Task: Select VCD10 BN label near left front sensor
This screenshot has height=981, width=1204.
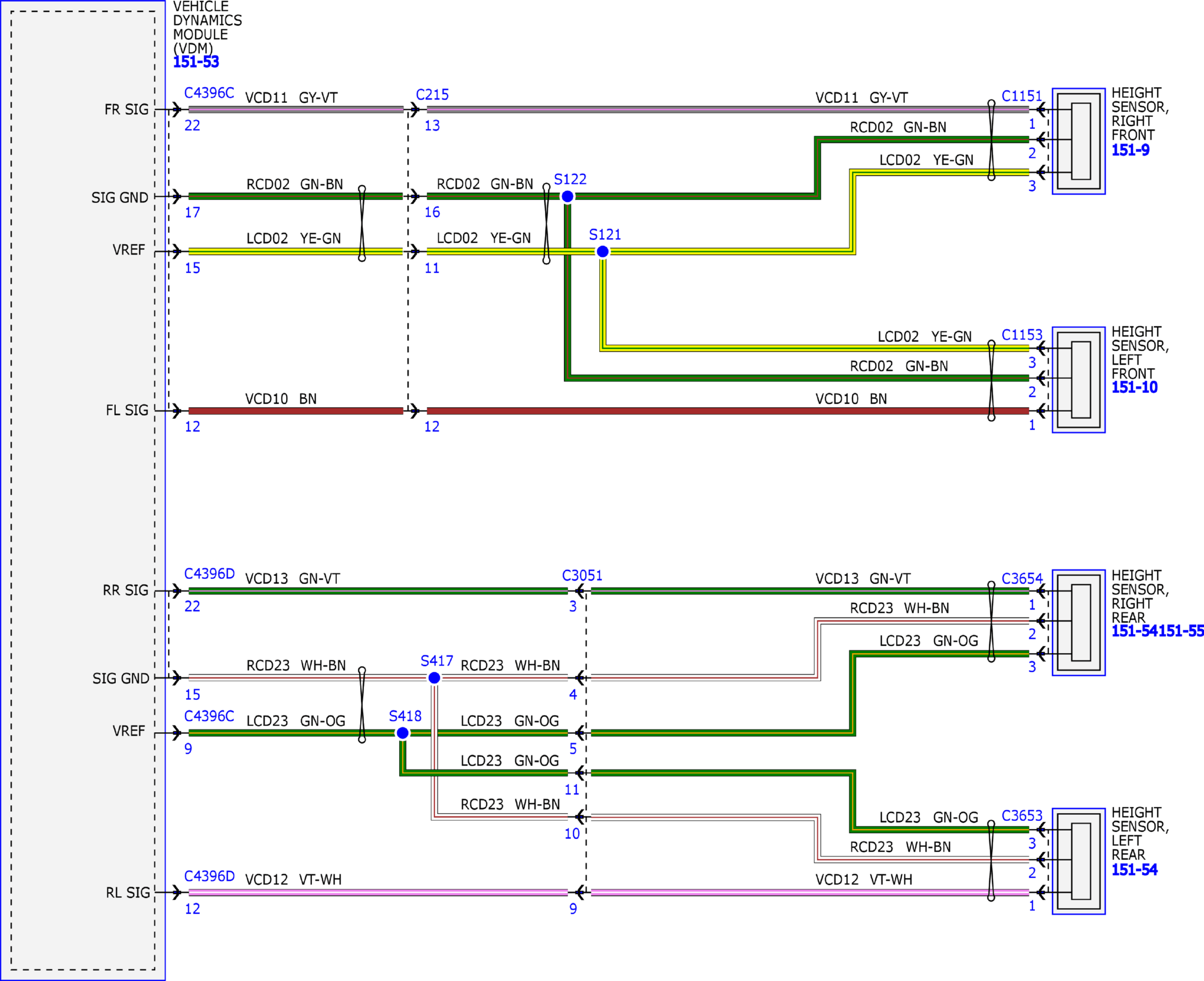Action: [x=851, y=400]
